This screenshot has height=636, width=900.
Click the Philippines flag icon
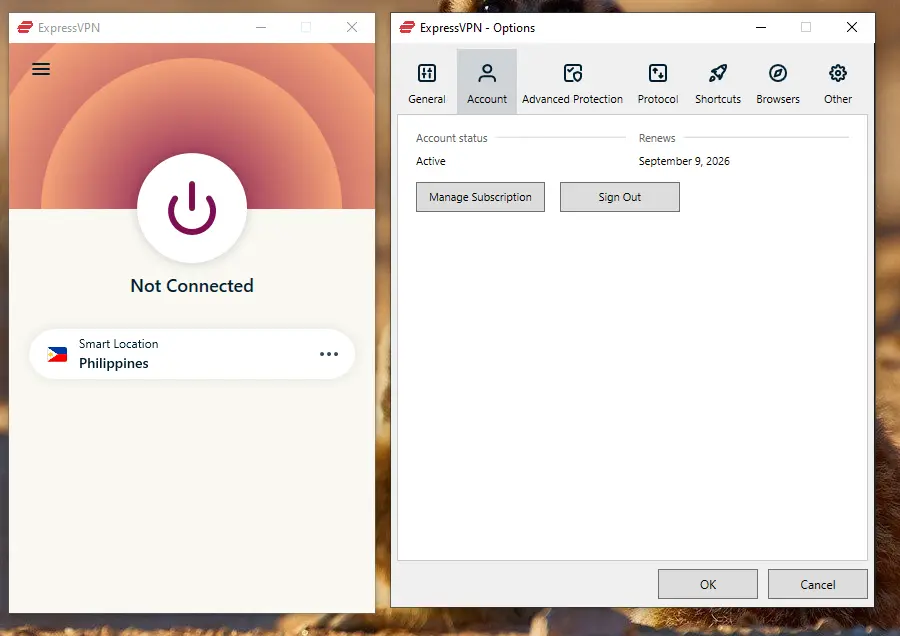click(x=57, y=354)
